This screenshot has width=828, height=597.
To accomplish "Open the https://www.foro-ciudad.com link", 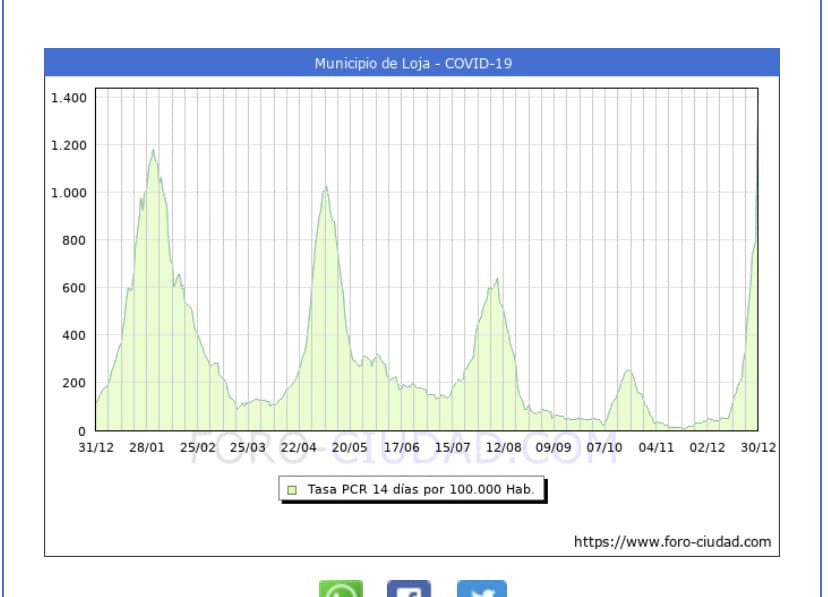I will click(x=672, y=542).
